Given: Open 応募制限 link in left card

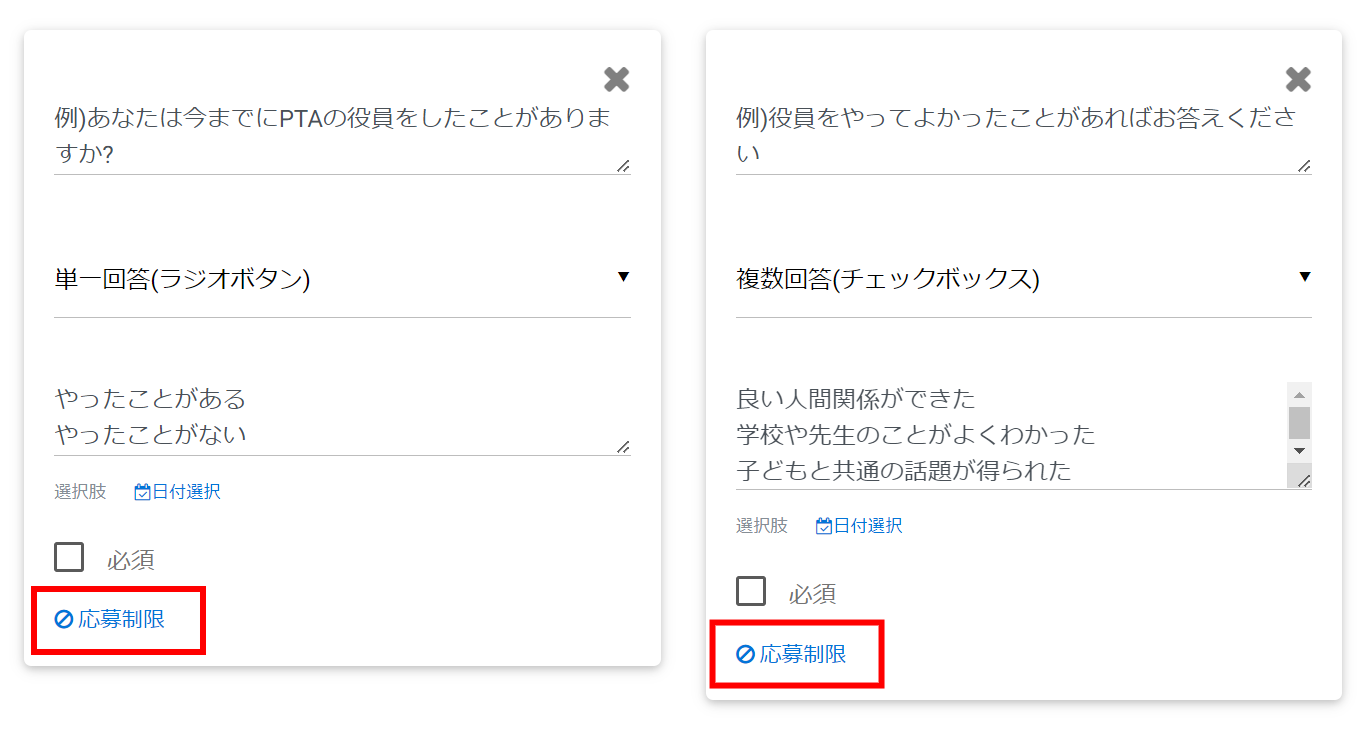Looking at the screenshot, I should pos(121,620).
